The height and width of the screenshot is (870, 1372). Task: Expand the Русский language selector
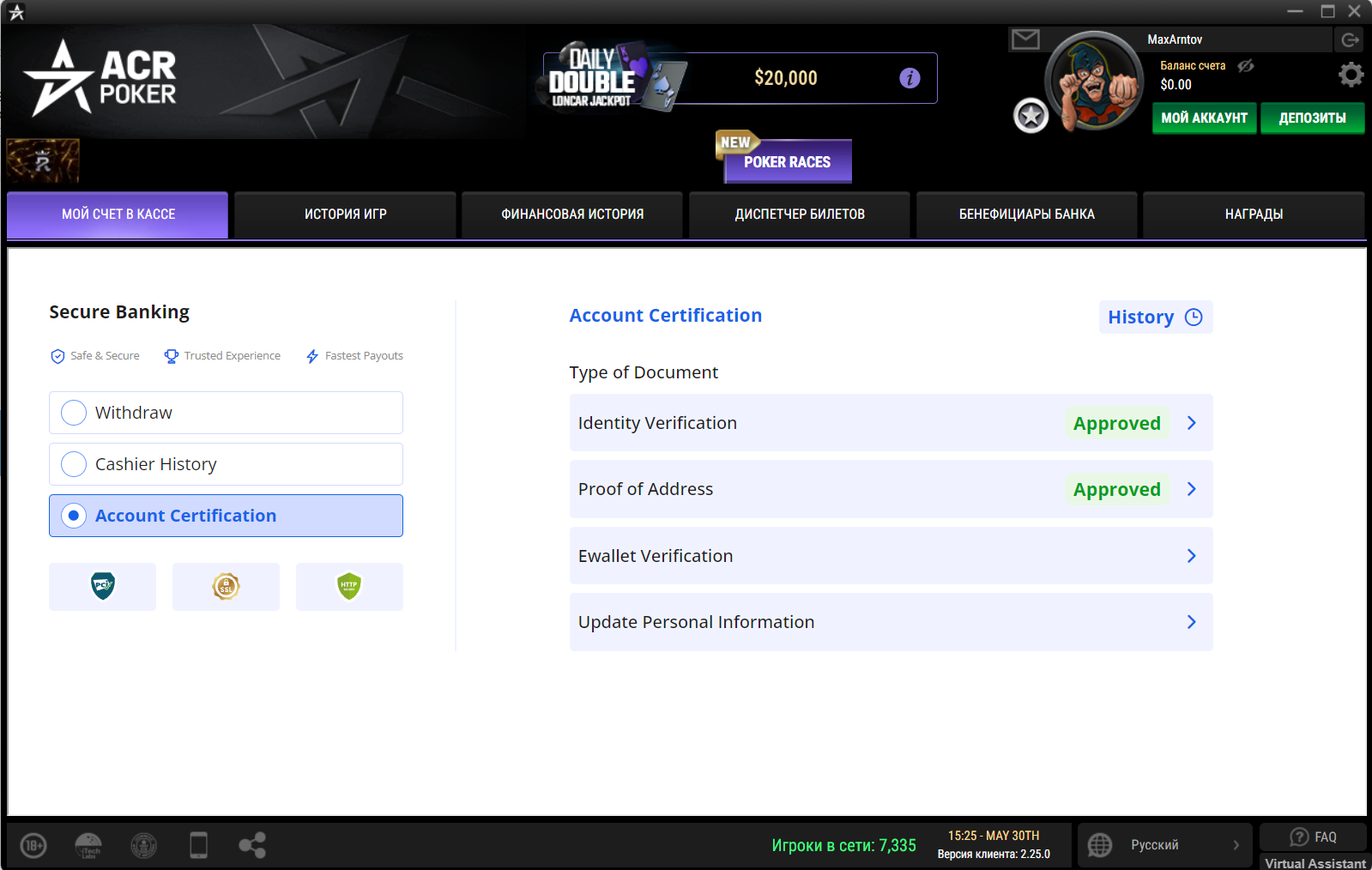(1165, 845)
